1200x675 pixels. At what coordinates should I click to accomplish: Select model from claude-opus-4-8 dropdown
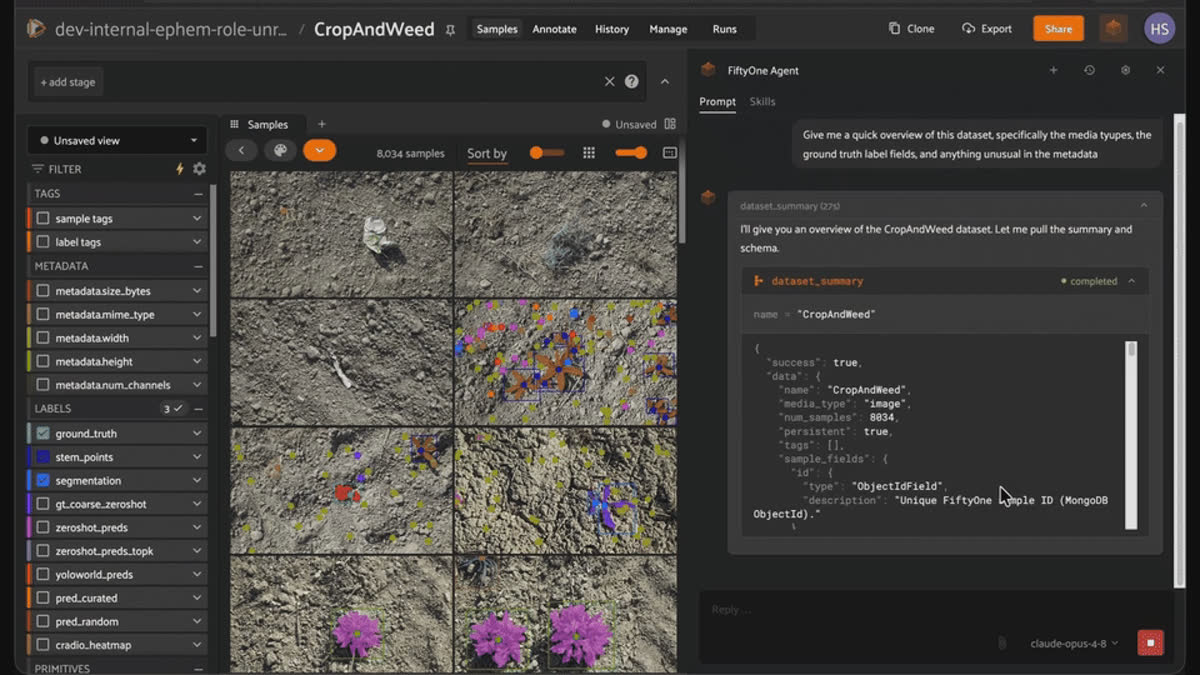point(1074,643)
